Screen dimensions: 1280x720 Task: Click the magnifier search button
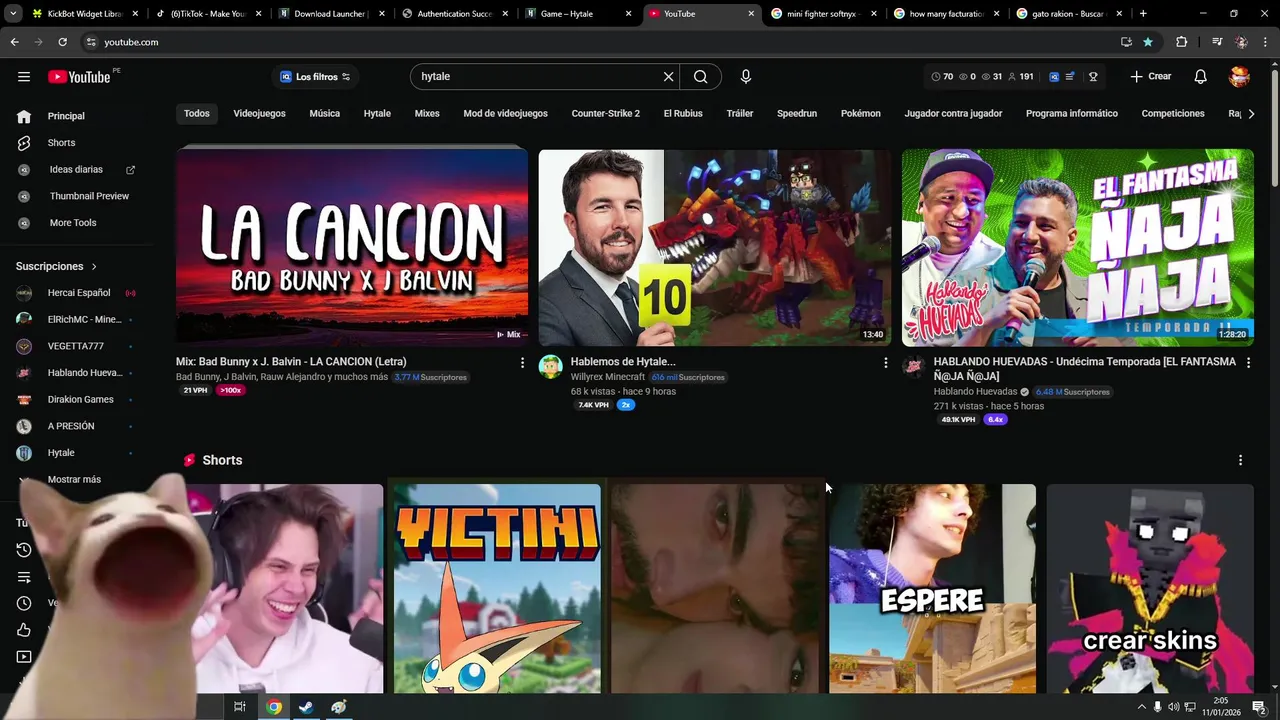click(700, 77)
